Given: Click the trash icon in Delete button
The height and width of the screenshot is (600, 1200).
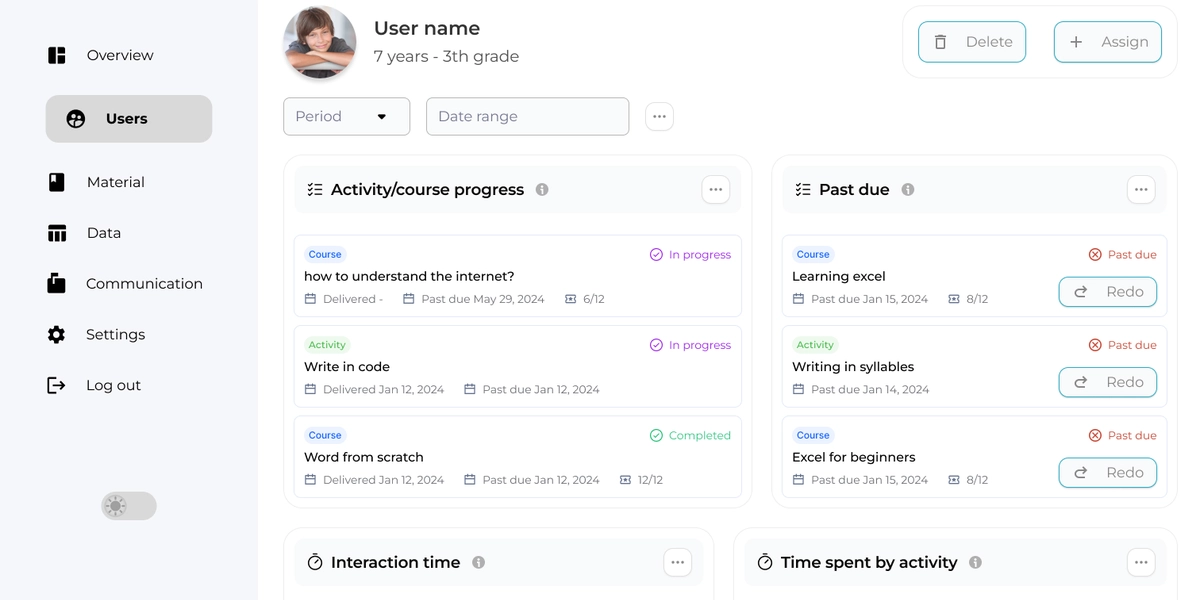Looking at the screenshot, I should [x=940, y=42].
